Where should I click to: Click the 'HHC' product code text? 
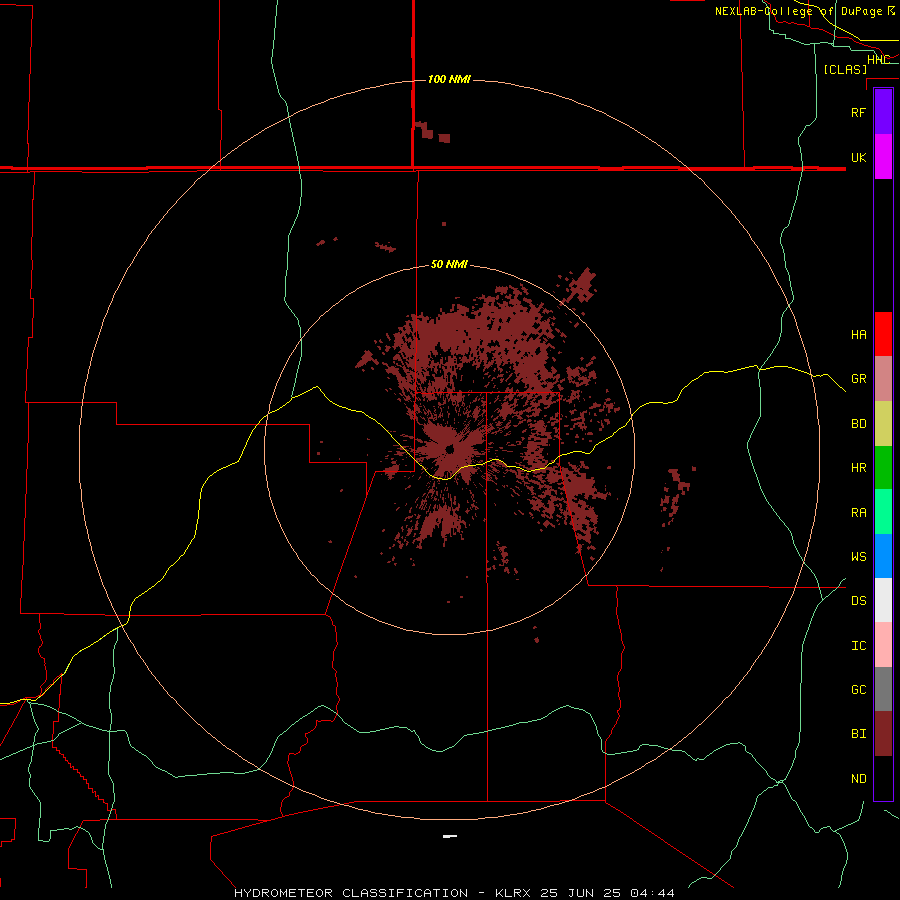click(x=878, y=60)
